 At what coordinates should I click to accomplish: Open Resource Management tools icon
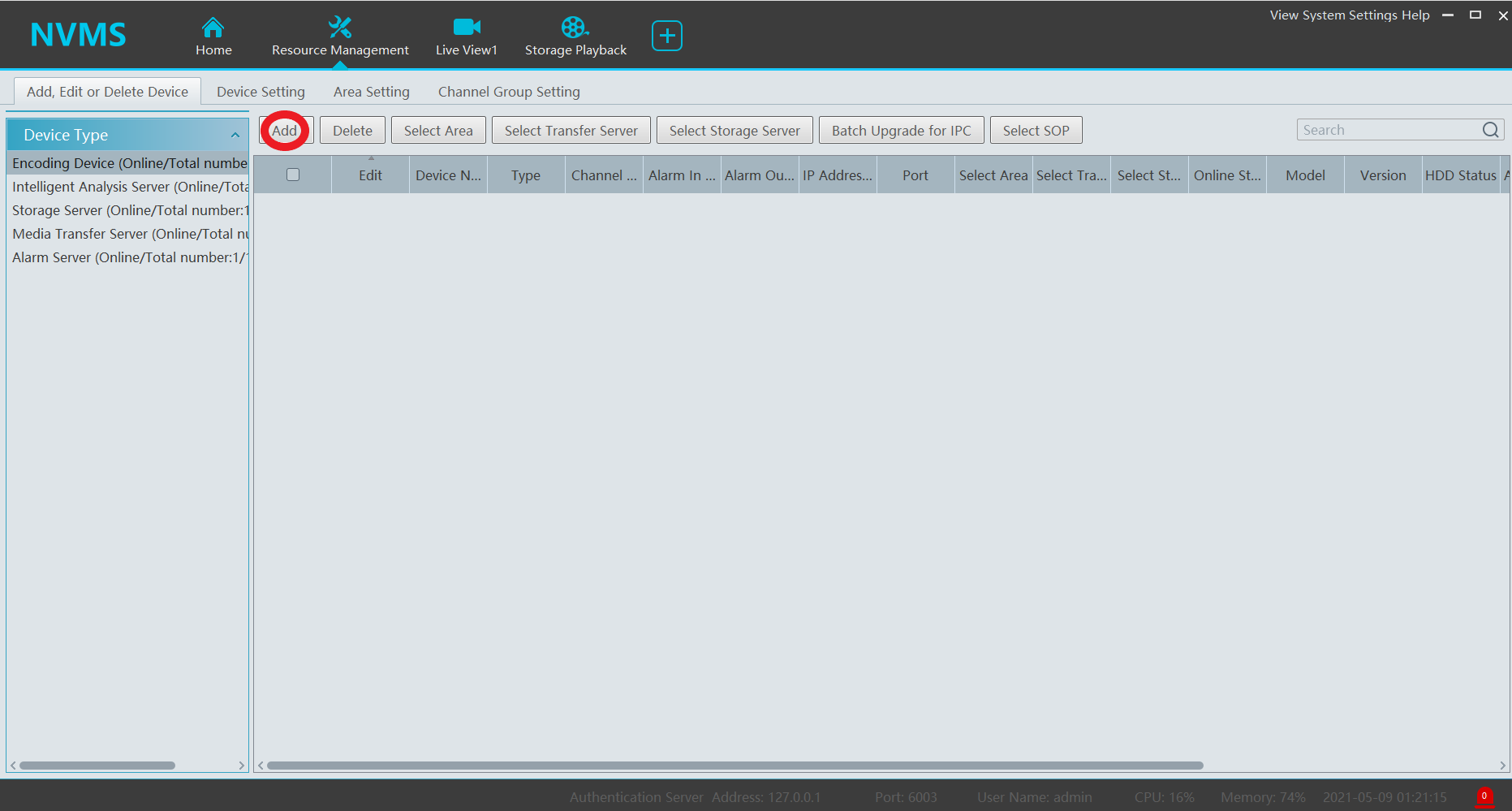pos(339,28)
